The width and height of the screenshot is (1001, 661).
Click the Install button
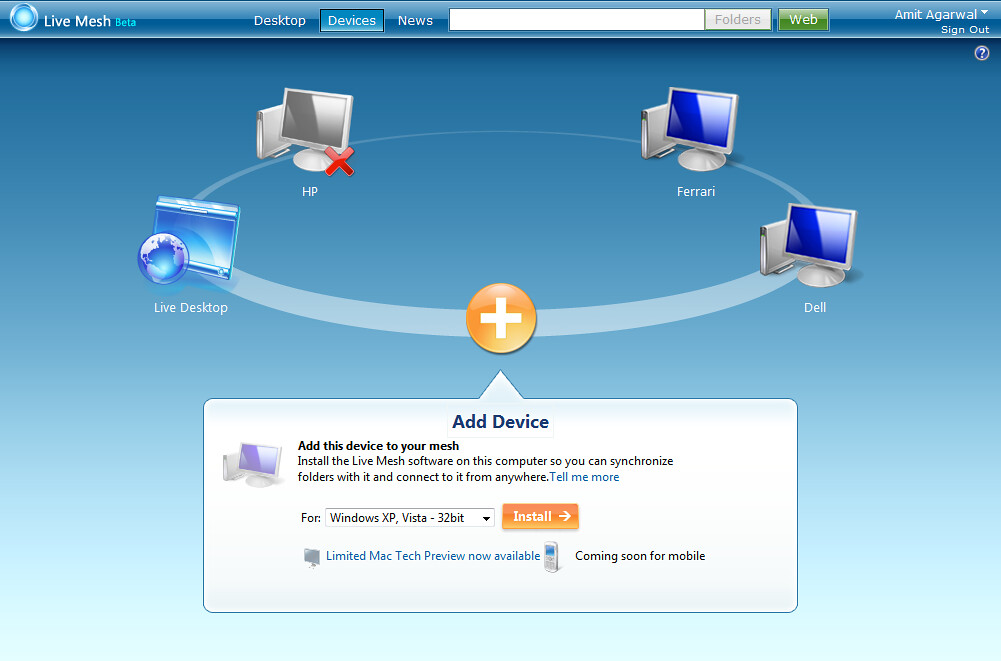(x=540, y=517)
